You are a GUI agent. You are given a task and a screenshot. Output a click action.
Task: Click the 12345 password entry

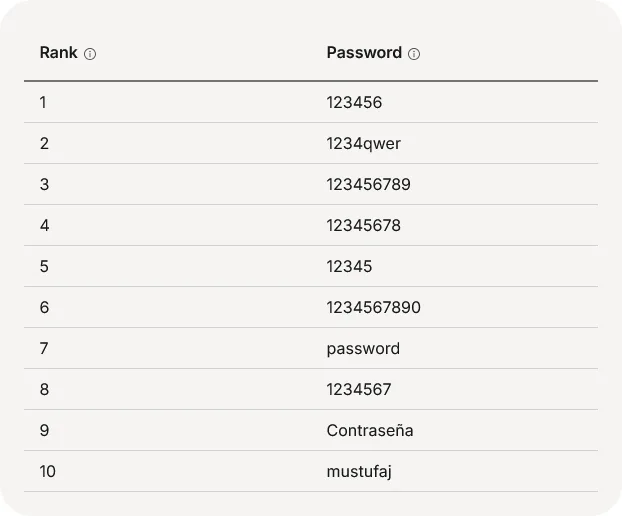tap(349, 266)
